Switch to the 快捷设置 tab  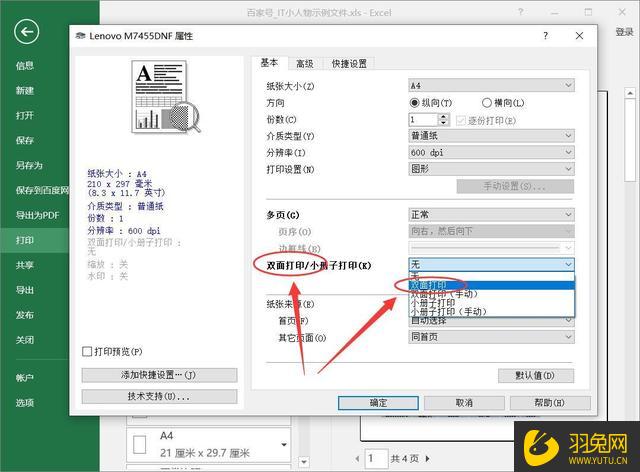[349, 64]
